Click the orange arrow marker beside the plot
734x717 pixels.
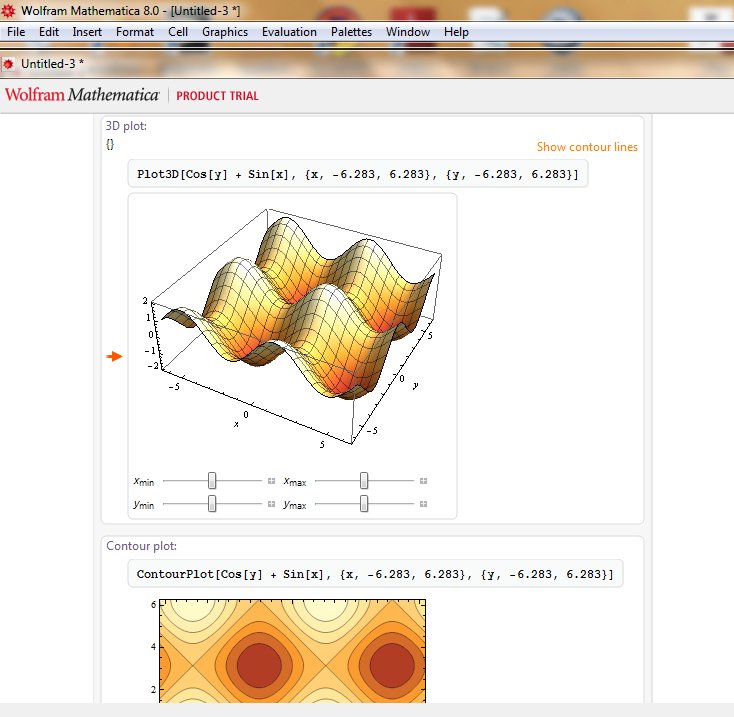tap(115, 356)
